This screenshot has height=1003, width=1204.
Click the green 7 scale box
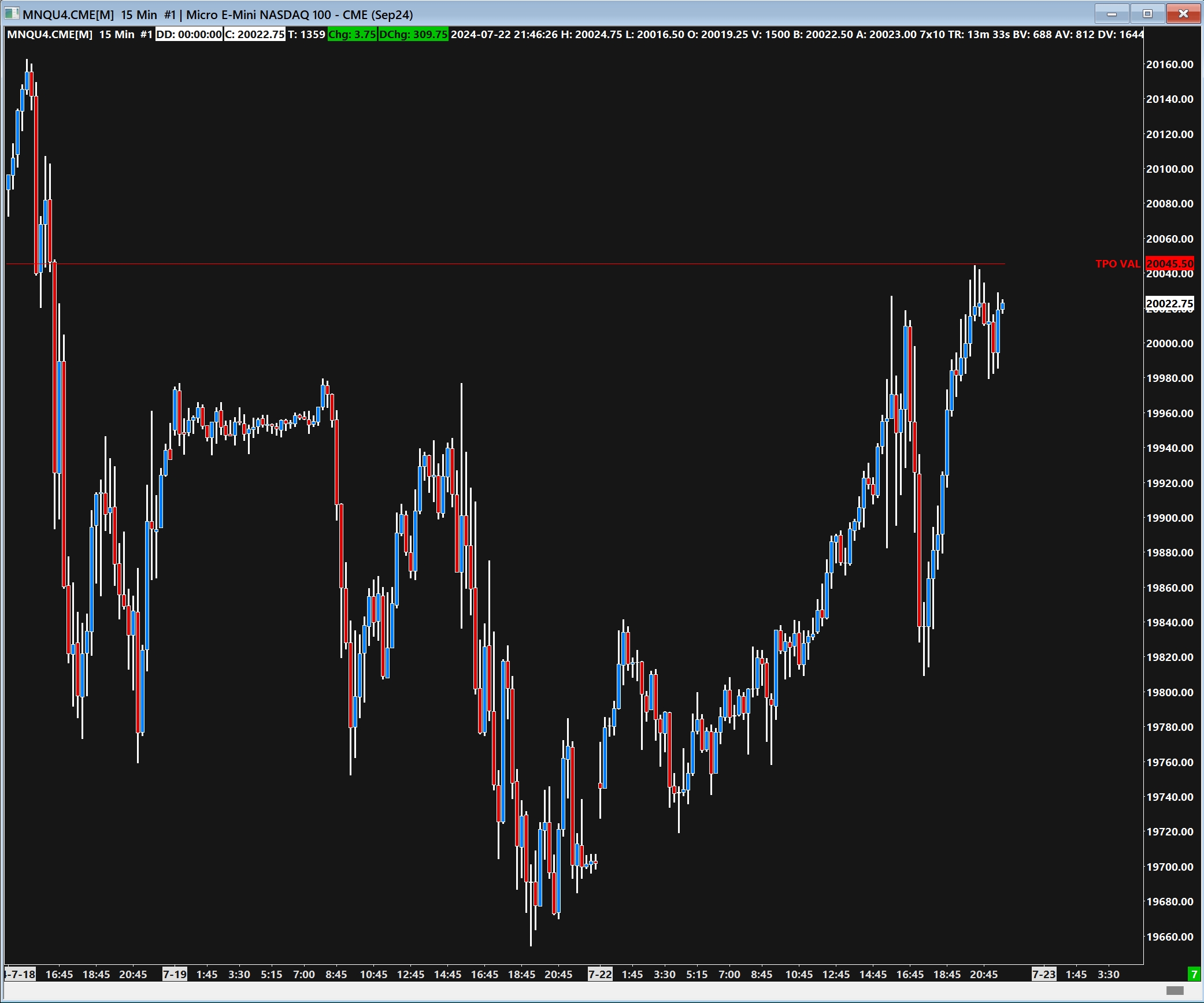(1194, 974)
